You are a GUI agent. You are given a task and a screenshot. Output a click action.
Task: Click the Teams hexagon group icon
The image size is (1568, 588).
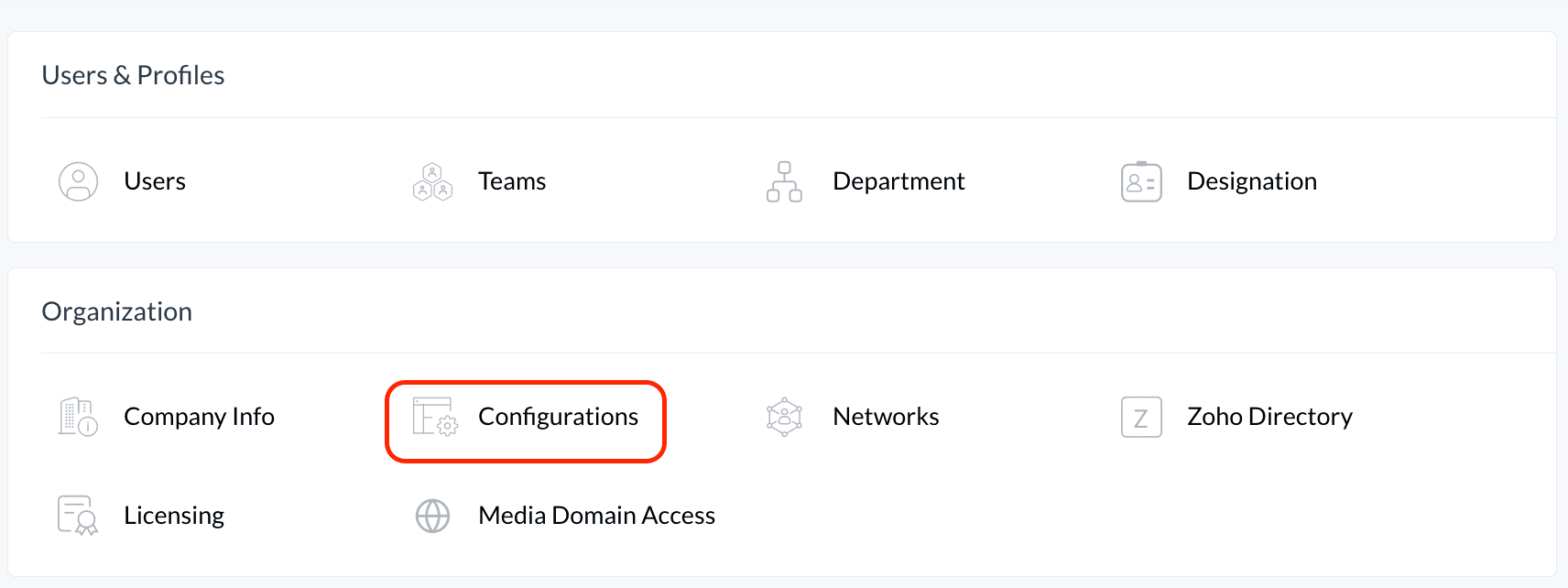click(x=432, y=181)
